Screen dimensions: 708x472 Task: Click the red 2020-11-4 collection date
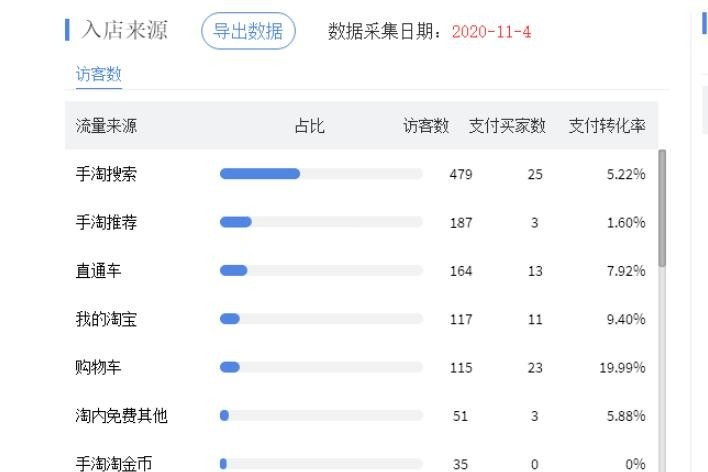pyautogui.click(x=491, y=32)
